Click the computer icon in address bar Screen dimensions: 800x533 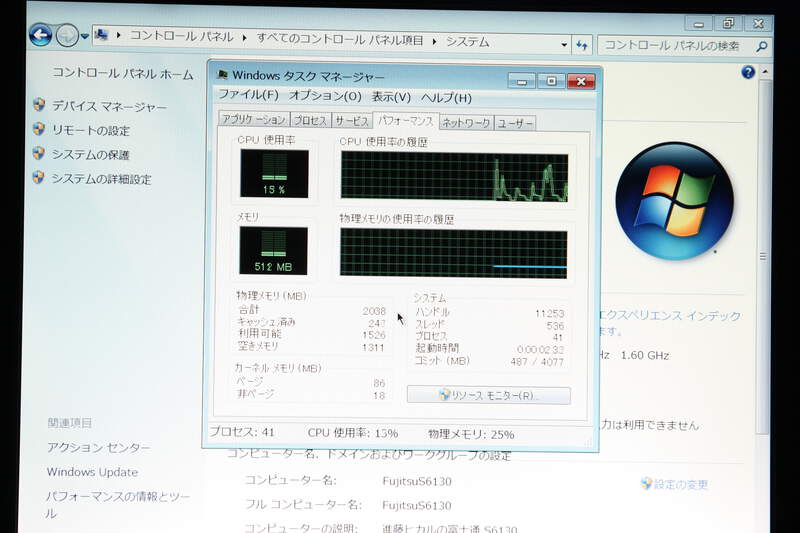click(x=102, y=35)
